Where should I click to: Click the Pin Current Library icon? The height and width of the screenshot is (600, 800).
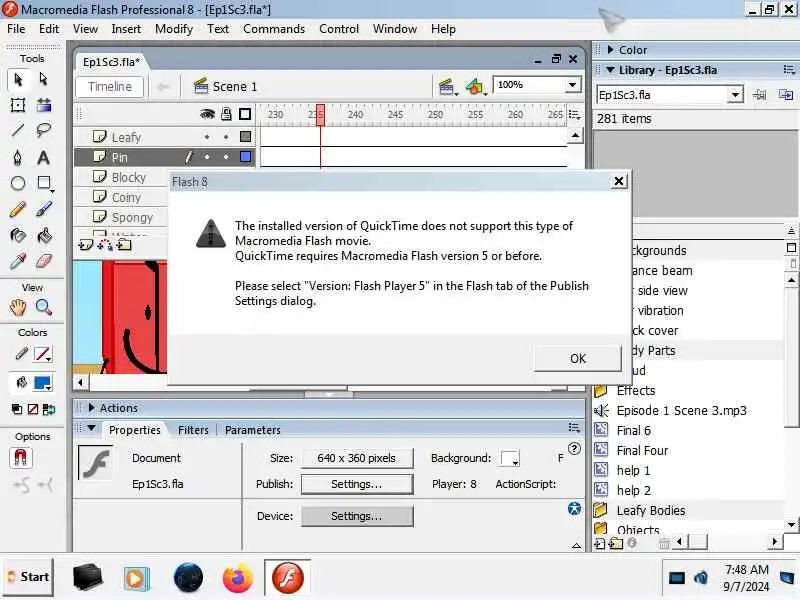tap(760, 95)
